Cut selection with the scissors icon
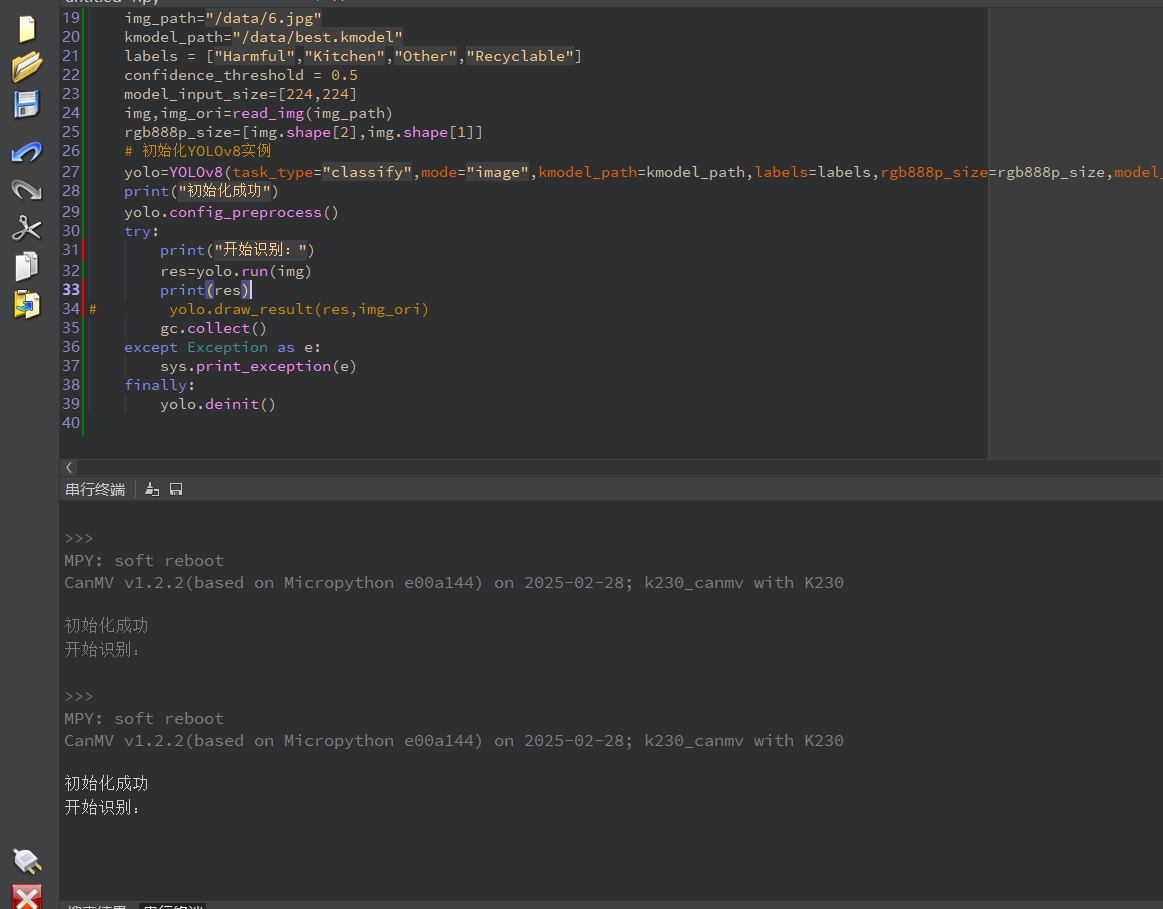This screenshot has width=1163, height=909. pyautogui.click(x=27, y=228)
